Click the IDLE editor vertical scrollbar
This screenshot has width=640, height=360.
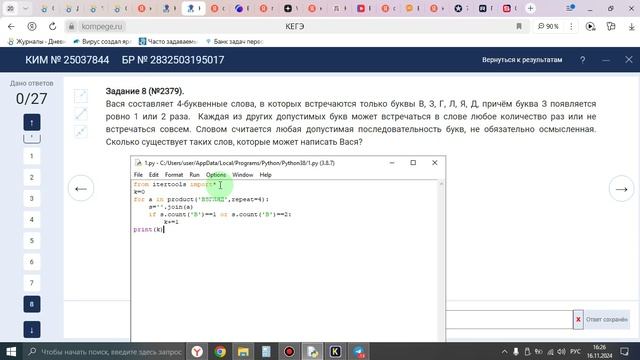coord(441,260)
